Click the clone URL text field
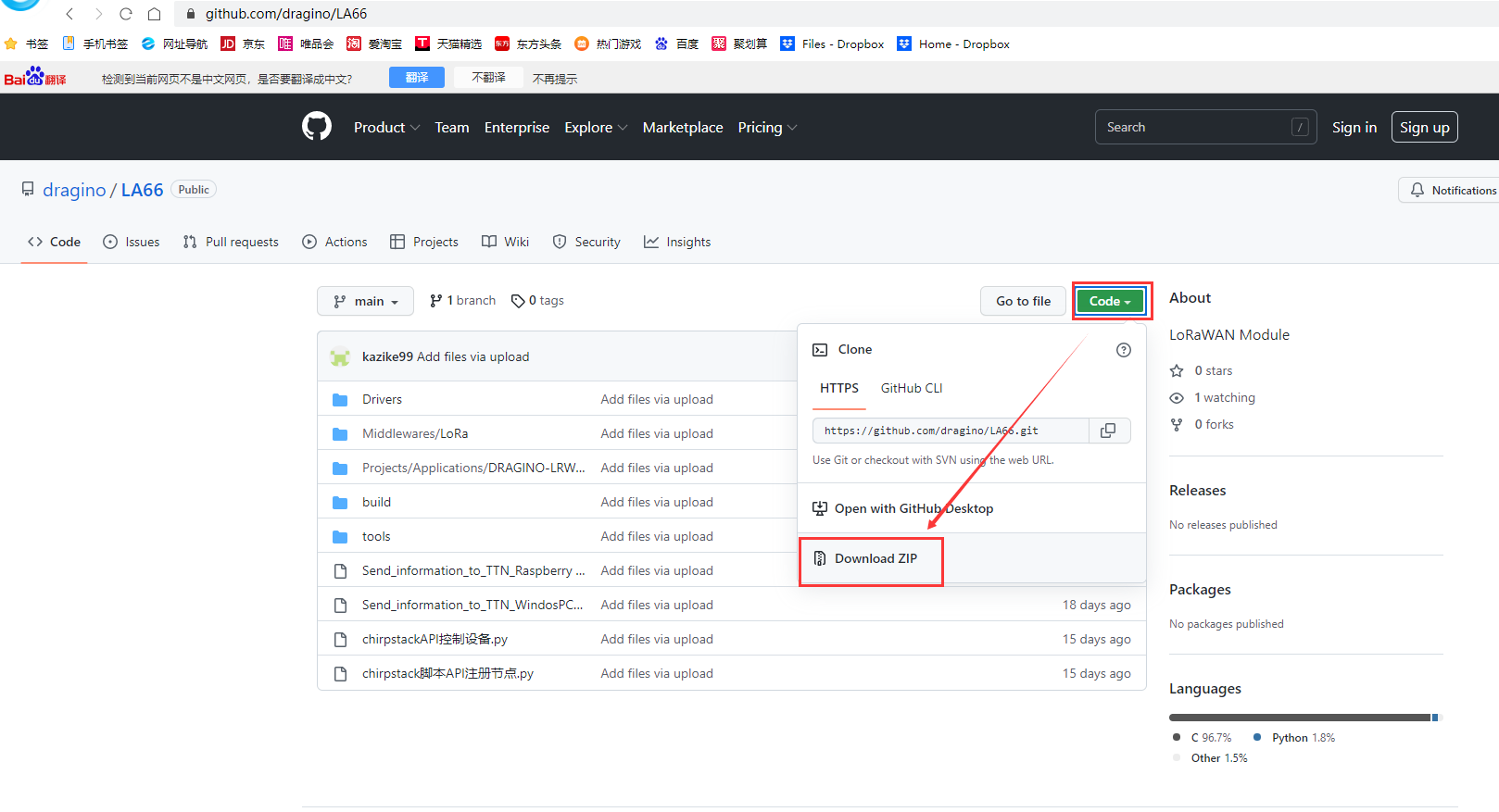 coord(951,431)
